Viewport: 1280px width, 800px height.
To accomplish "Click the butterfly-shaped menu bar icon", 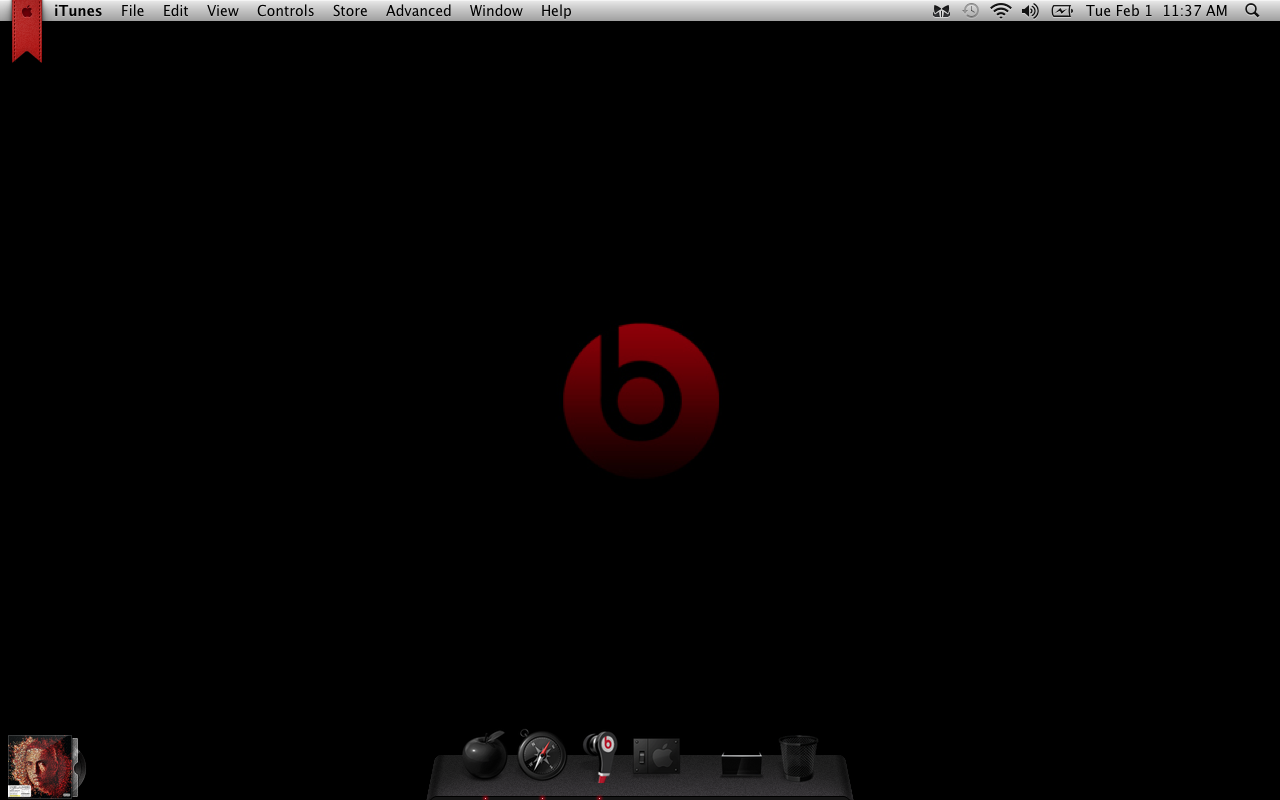I will coord(941,11).
